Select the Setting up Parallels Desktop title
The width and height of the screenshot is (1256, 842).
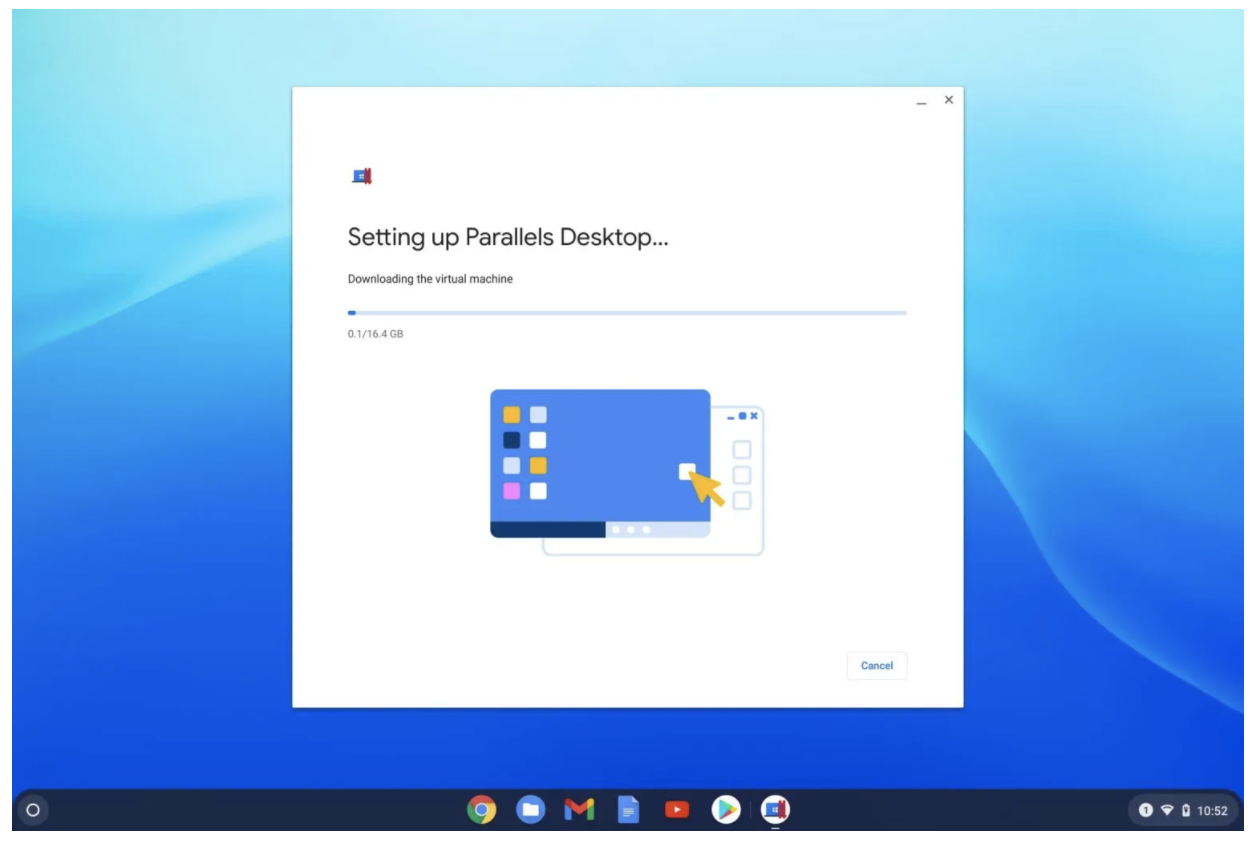pyautogui.click(x=508, y=237)
